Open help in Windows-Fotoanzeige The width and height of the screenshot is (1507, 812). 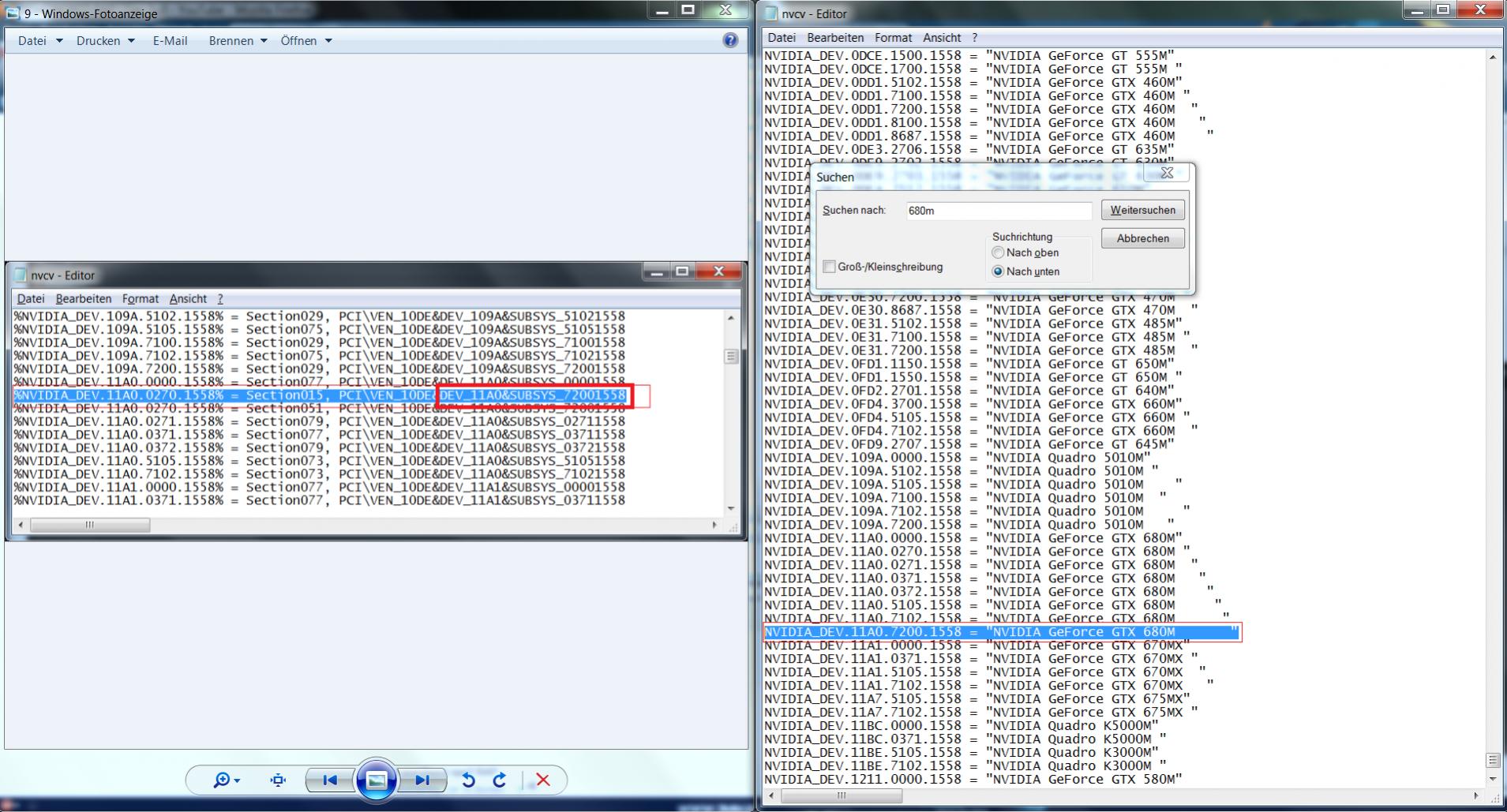coord(730,40)
